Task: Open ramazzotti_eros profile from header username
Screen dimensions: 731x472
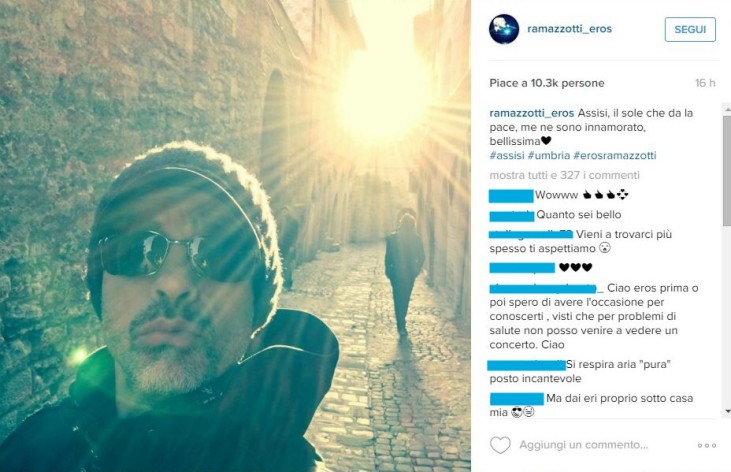Action: pos(569,29)
